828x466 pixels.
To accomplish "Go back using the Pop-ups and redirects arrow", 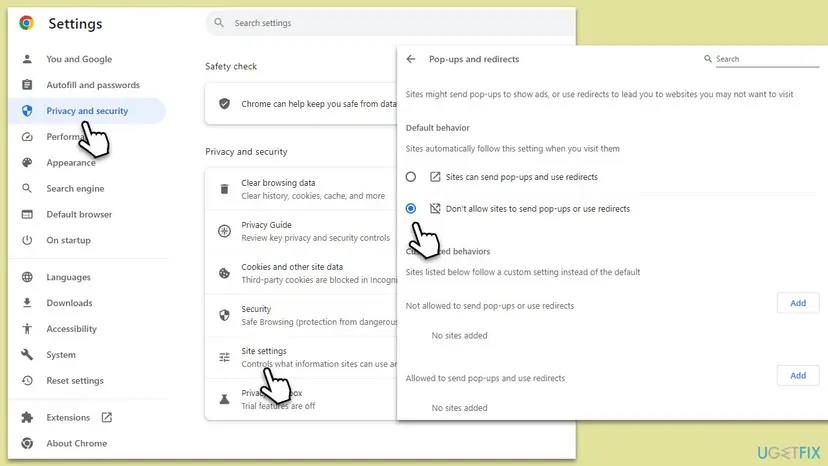I will click(x=411, y=59).
